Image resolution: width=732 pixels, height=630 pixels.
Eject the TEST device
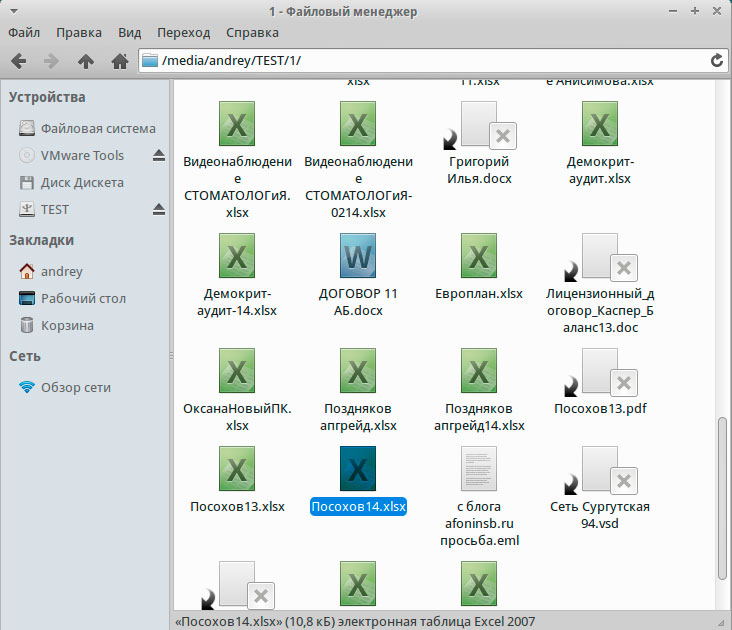[x=158, y=209]
